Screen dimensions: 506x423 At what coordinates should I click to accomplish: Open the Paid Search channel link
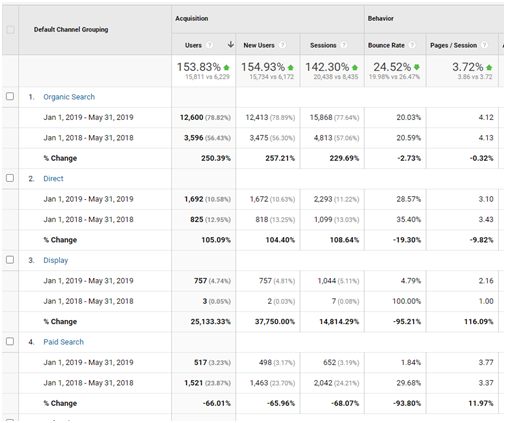[63, 342]
